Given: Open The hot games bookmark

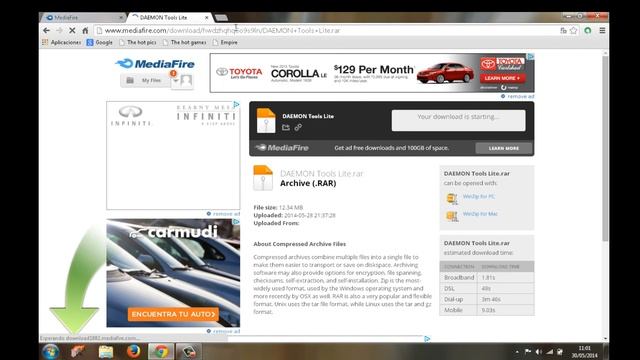Looking at the screenshot, I should (184, 42).
